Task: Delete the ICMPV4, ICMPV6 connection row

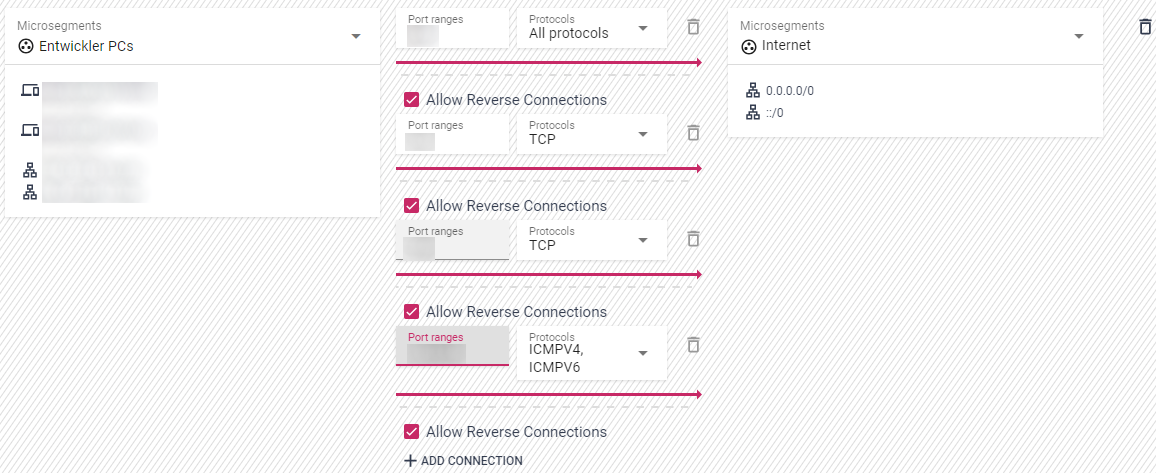Action: (693, 345)
